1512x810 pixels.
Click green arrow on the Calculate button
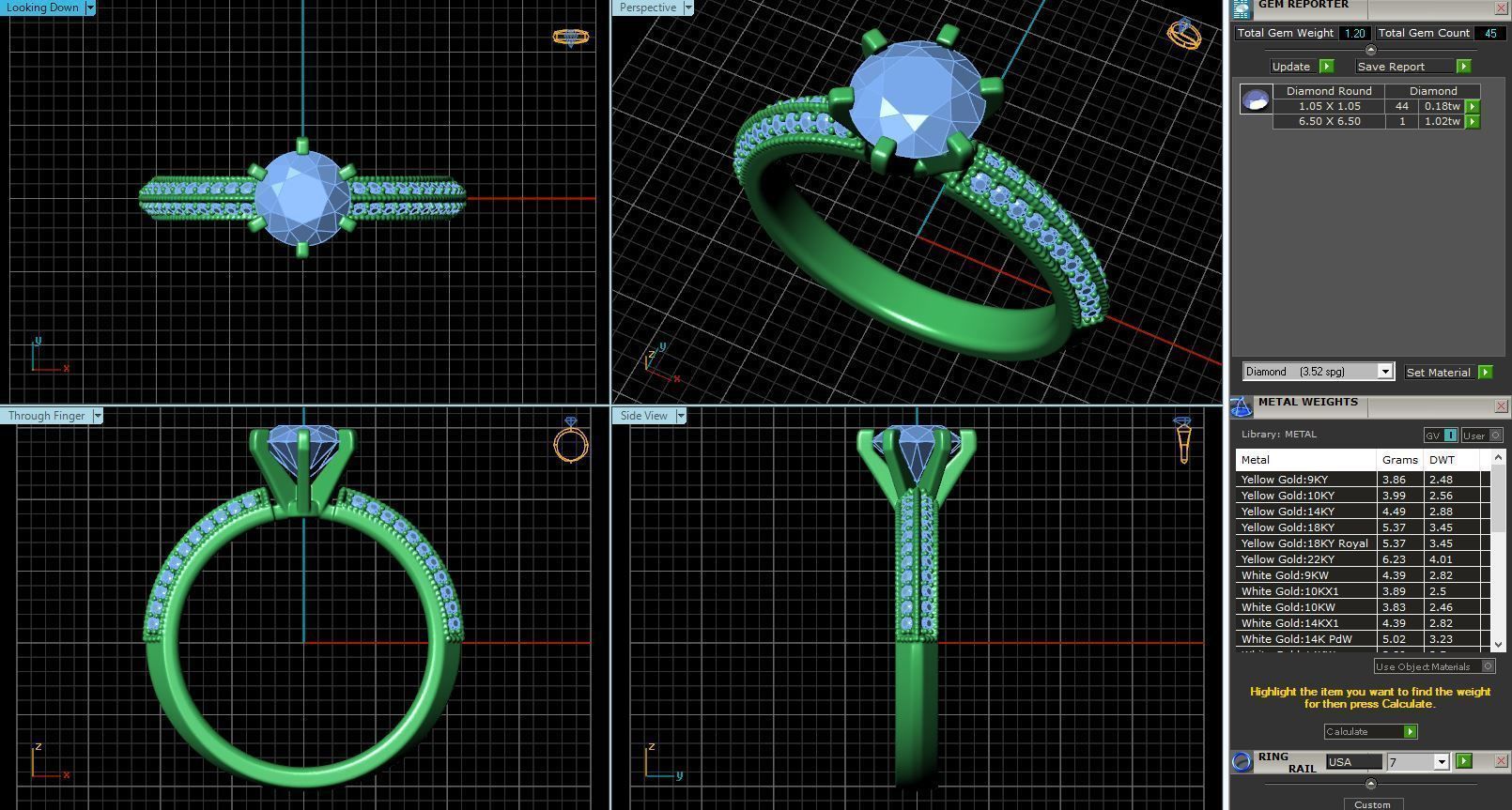point(1410,732)
